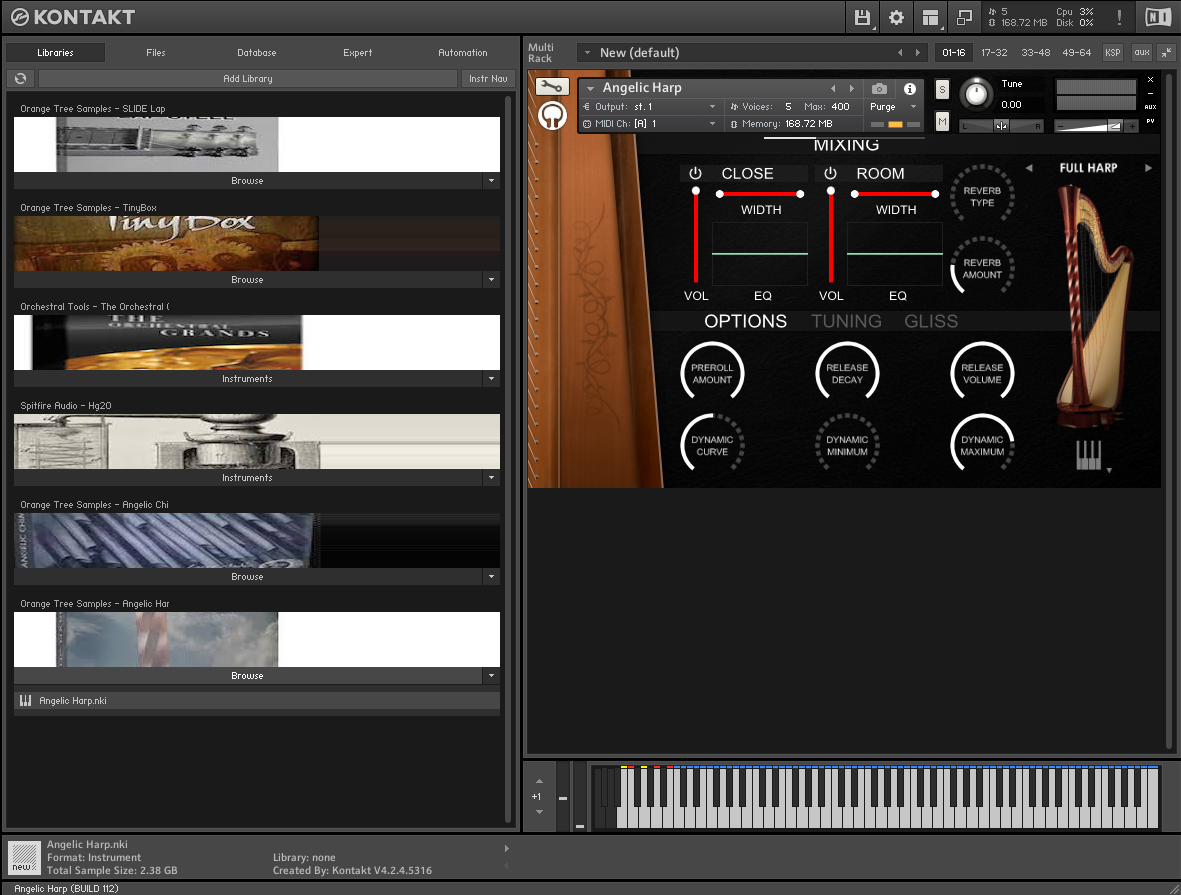The image size is (1181, 895).
Task: Open the TinyBox library dropdown arrow
Action: pos(491,279)
